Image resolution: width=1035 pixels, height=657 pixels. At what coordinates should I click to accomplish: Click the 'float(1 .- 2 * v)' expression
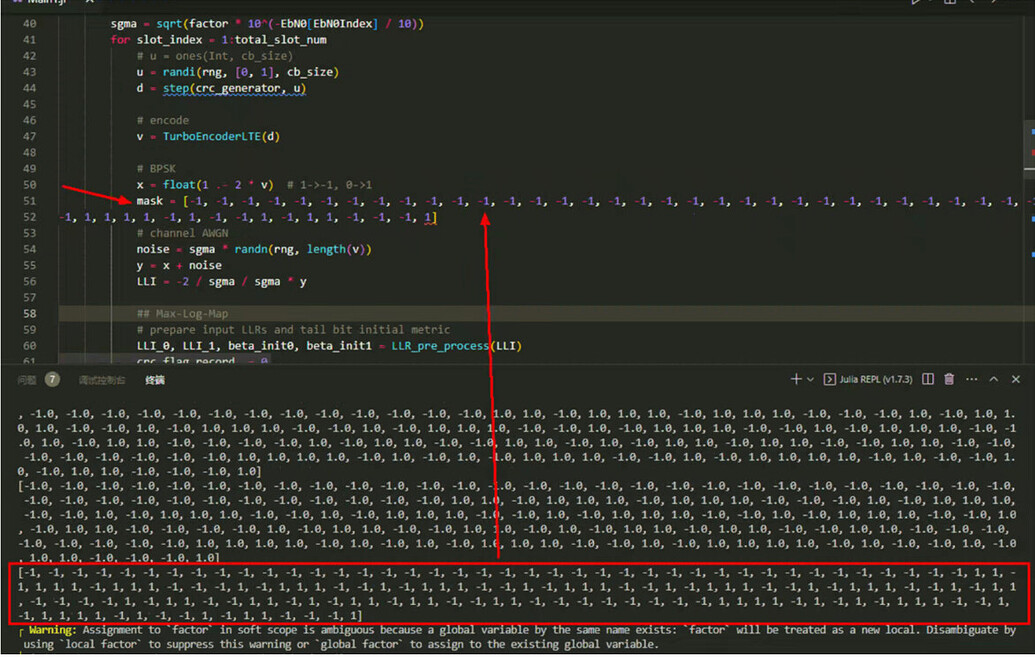218,185
